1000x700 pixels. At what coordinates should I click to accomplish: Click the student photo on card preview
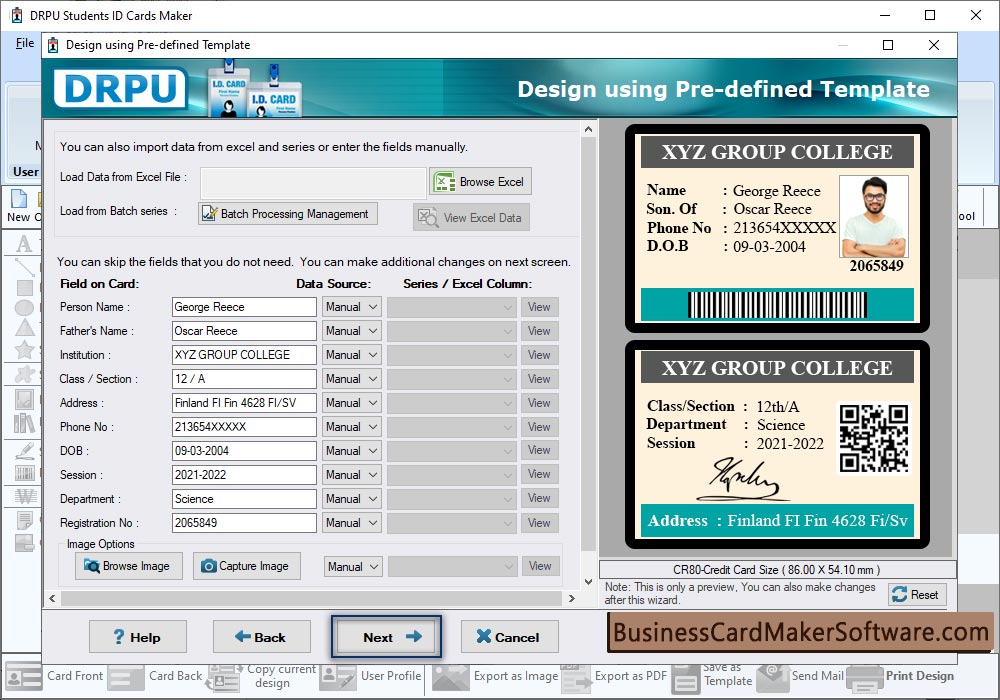pyautogui.click(x=874, y=216)
